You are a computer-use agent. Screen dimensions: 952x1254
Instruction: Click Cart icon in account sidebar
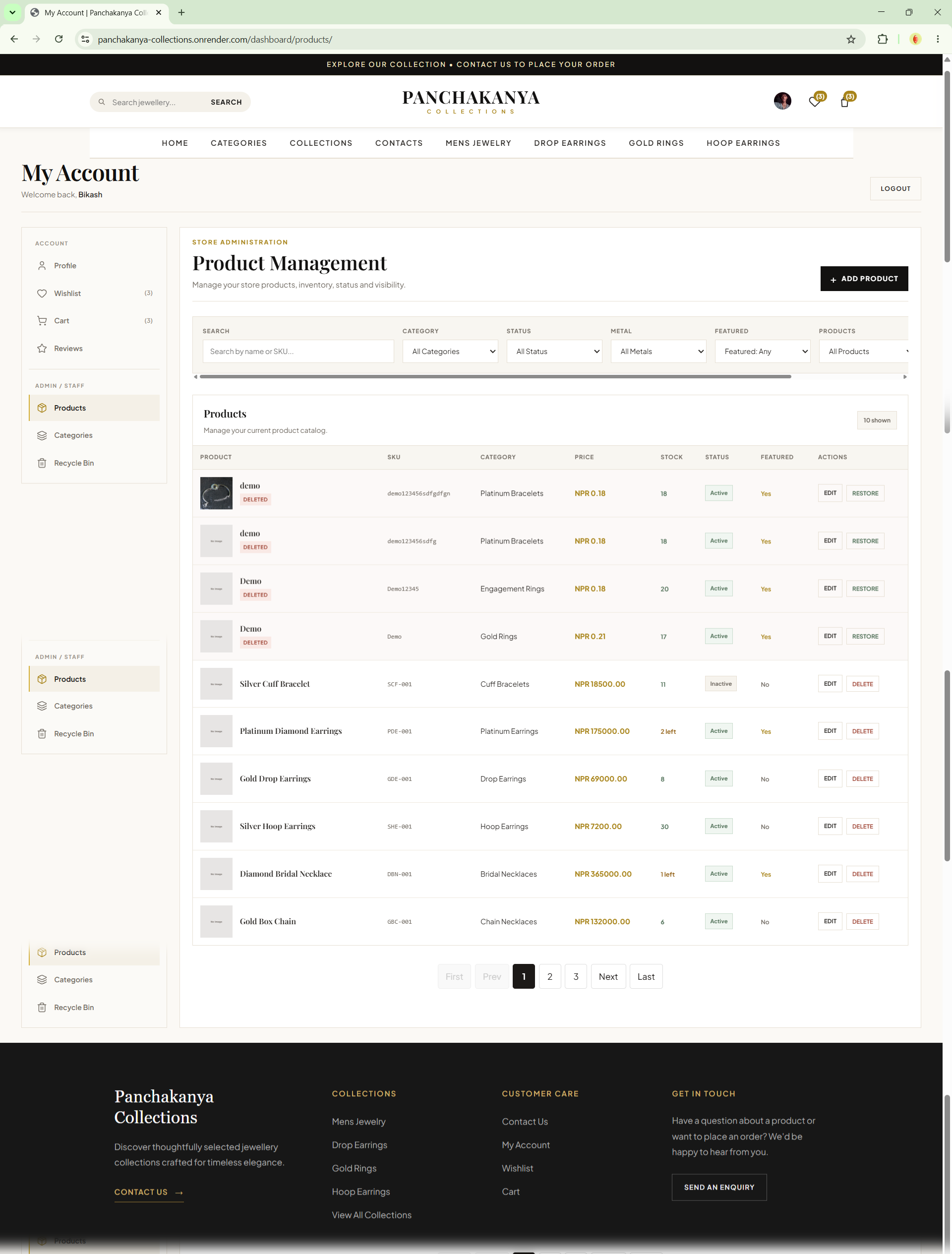(42, 320)
